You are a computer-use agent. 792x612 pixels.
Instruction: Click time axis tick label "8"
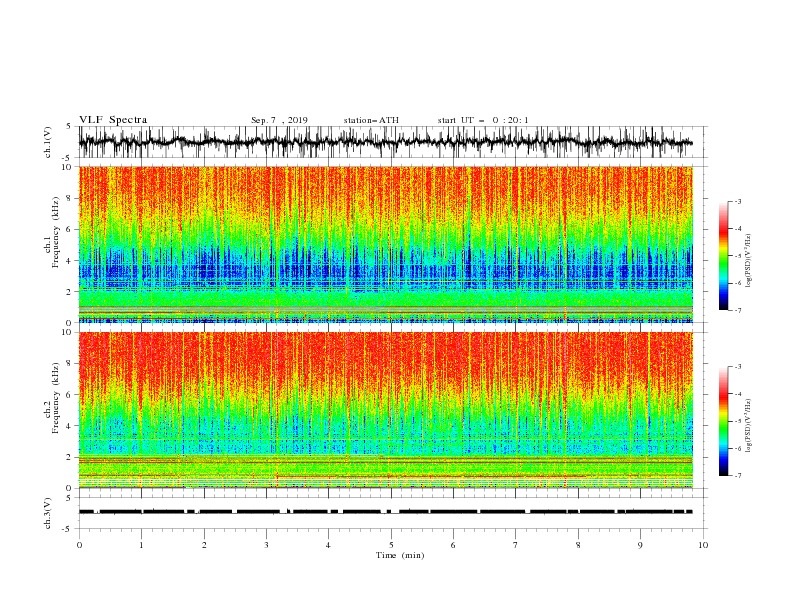click(578, 545)
